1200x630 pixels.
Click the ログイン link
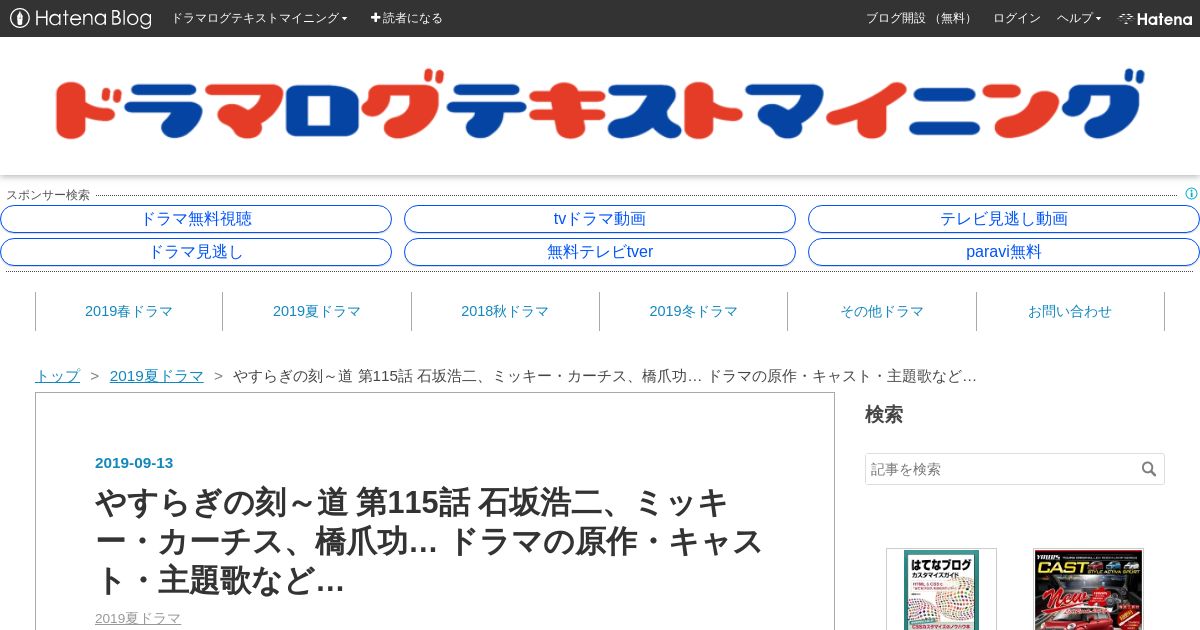(1016, 18)
